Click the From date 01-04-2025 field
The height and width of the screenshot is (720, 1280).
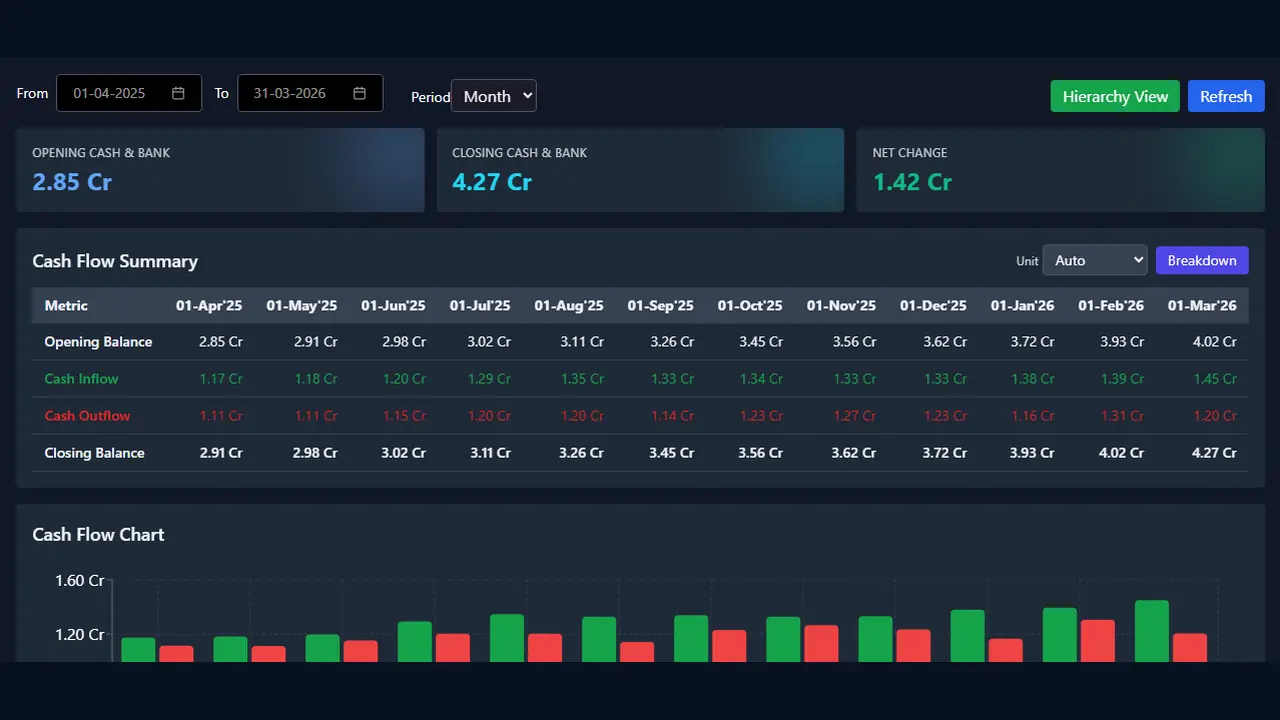click(129, 93)
